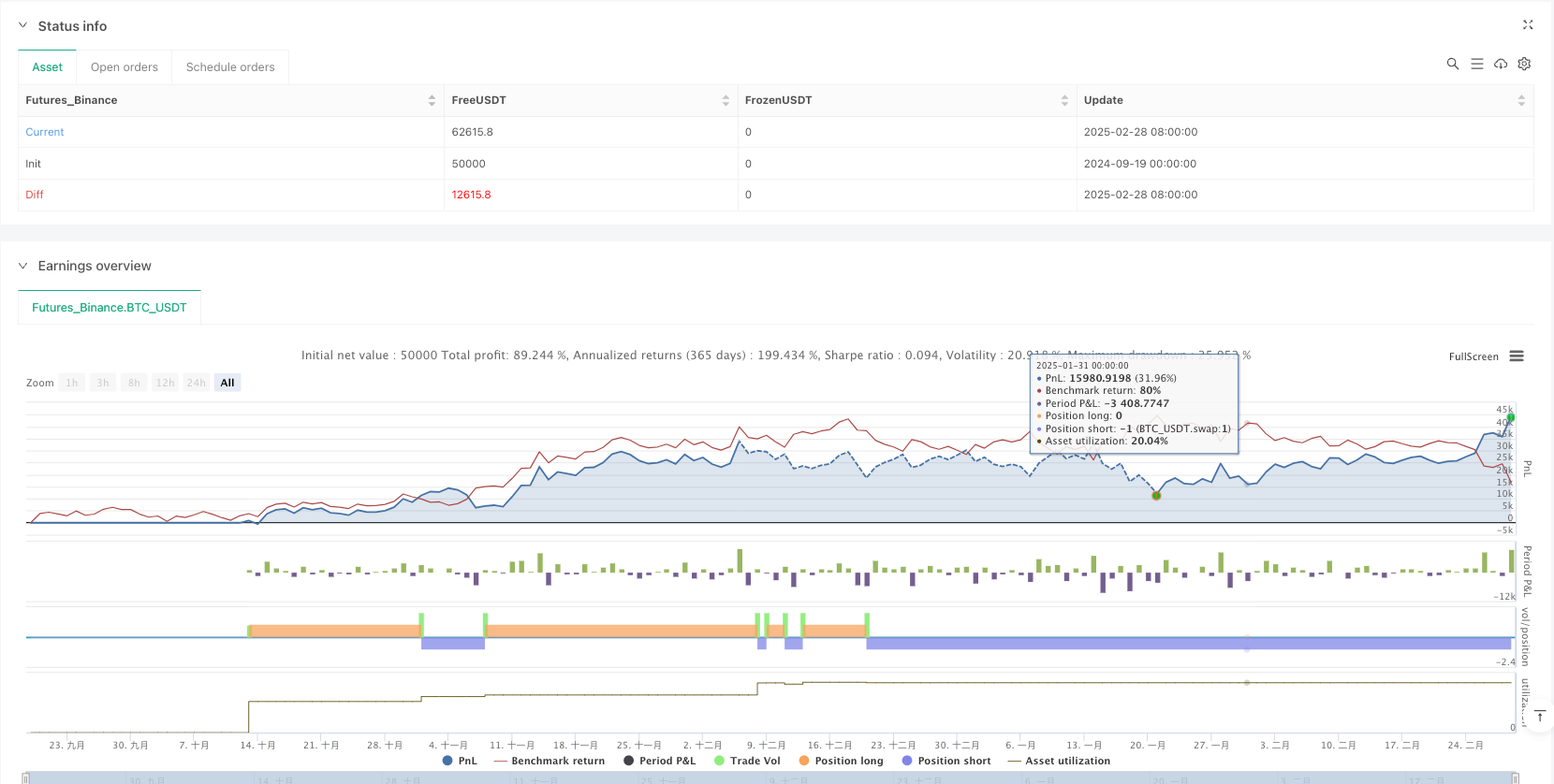Viewport: 1554px width, 784px height.
Task: Open the chart hamburger menu icon
Action: 1517,356
